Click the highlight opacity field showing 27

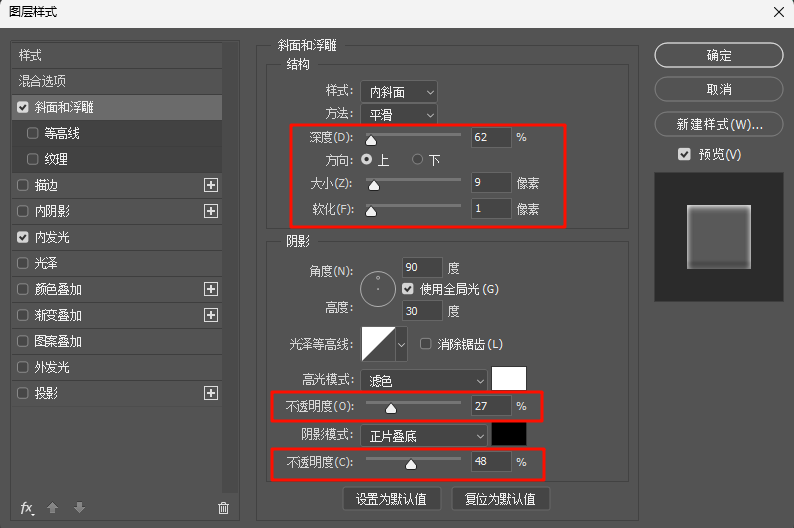[491, 406]
